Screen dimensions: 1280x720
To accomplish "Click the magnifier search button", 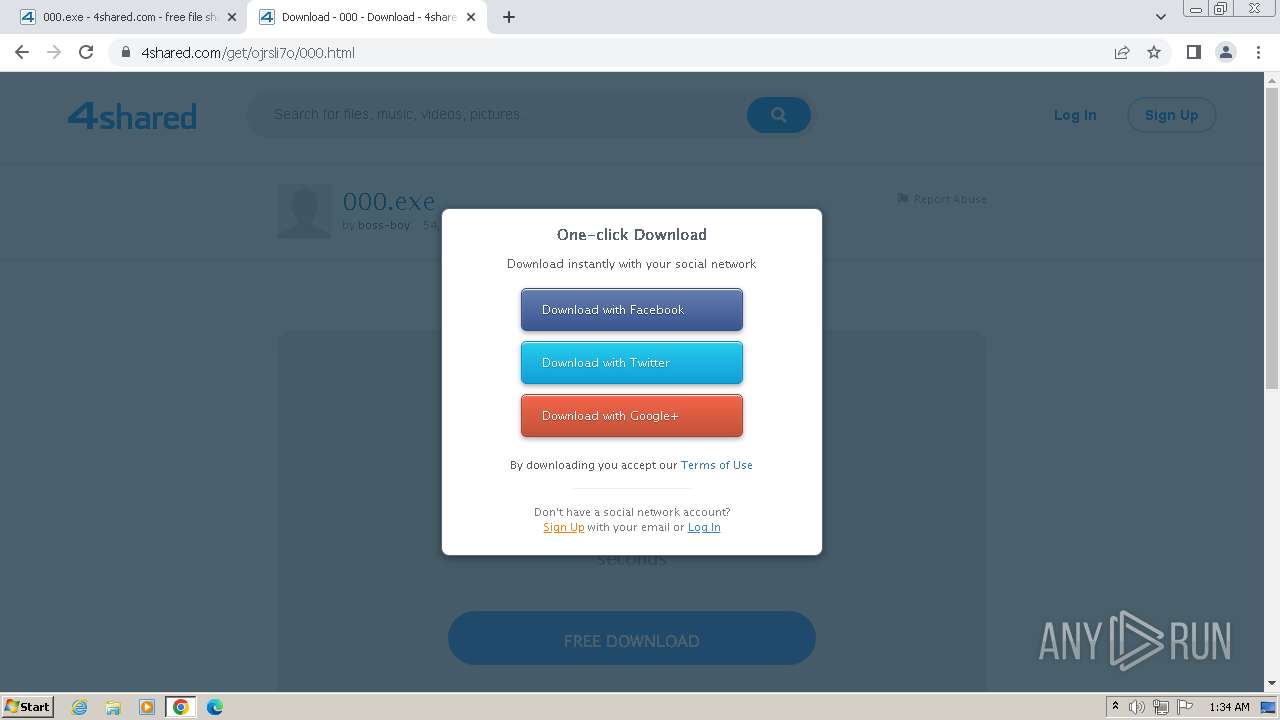I will [778, 115].
